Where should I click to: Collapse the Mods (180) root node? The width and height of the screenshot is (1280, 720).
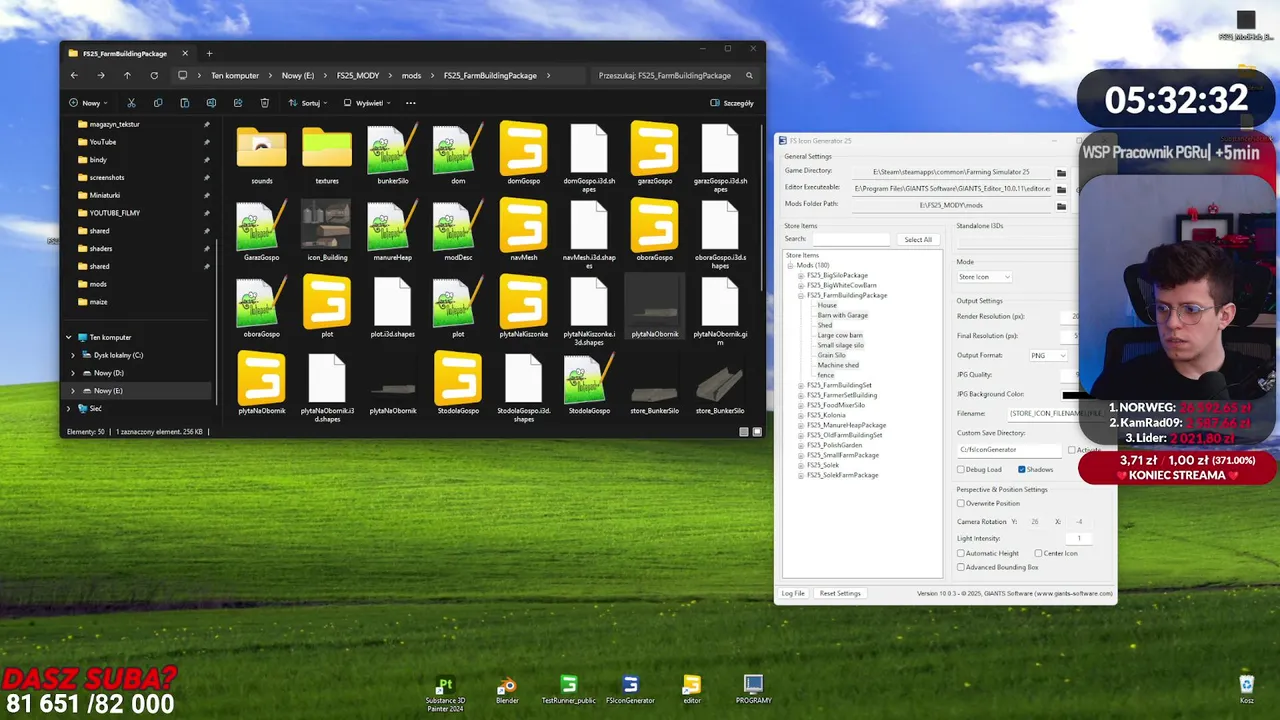pyautogui.click(x=790, y=266)
